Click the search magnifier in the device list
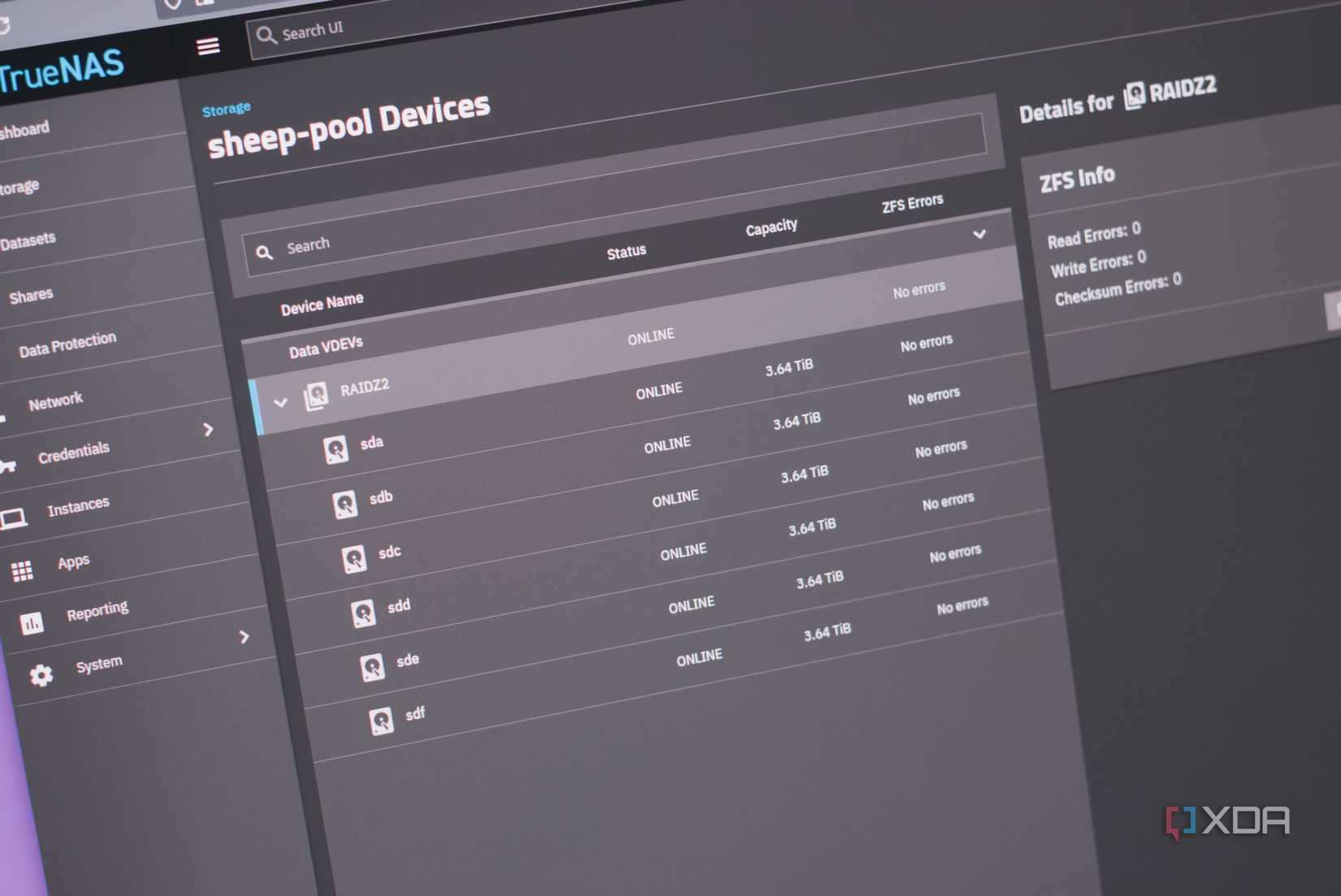The image size is (1341, 896). [x=264, y=253]
